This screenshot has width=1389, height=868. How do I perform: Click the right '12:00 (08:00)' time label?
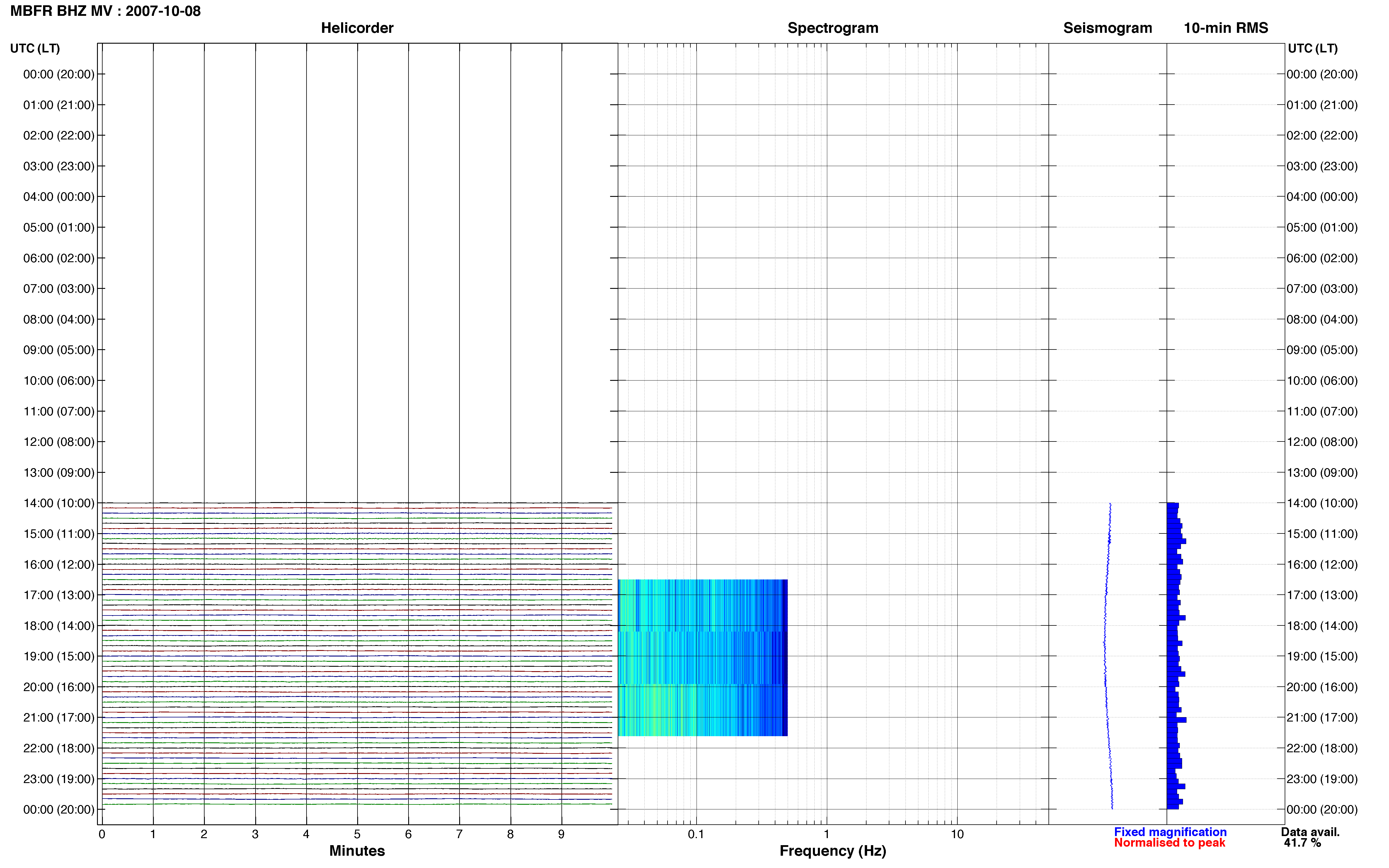click(x=1322, y=441)
